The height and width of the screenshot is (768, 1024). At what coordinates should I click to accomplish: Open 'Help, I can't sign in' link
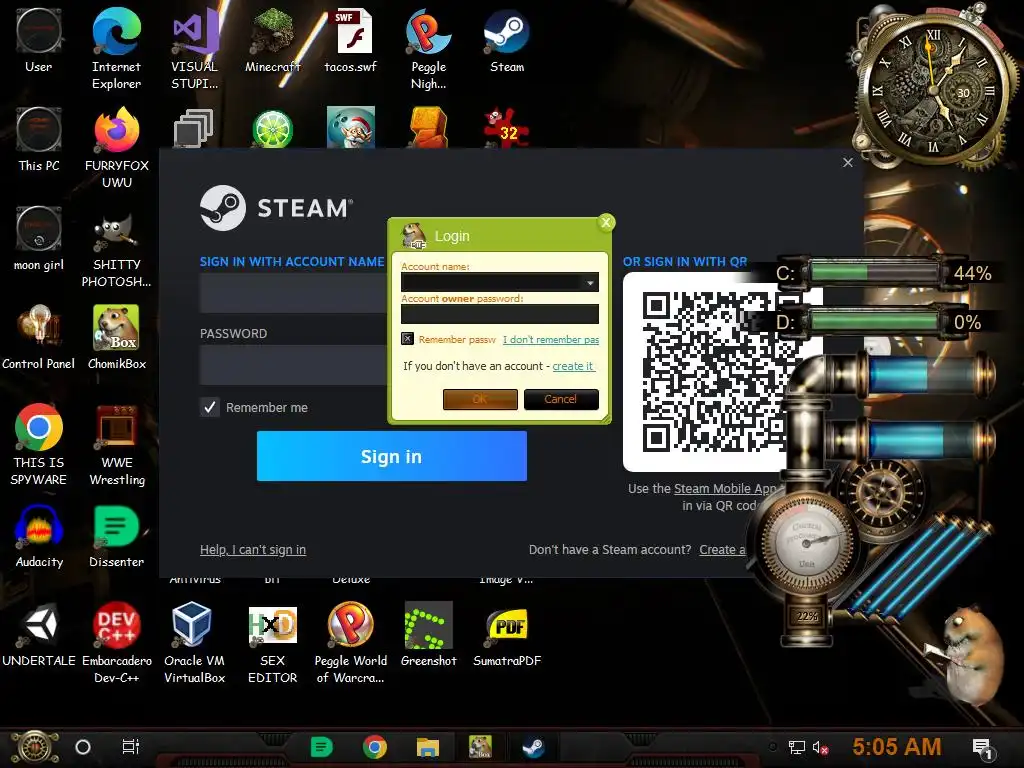pos(253,550)
